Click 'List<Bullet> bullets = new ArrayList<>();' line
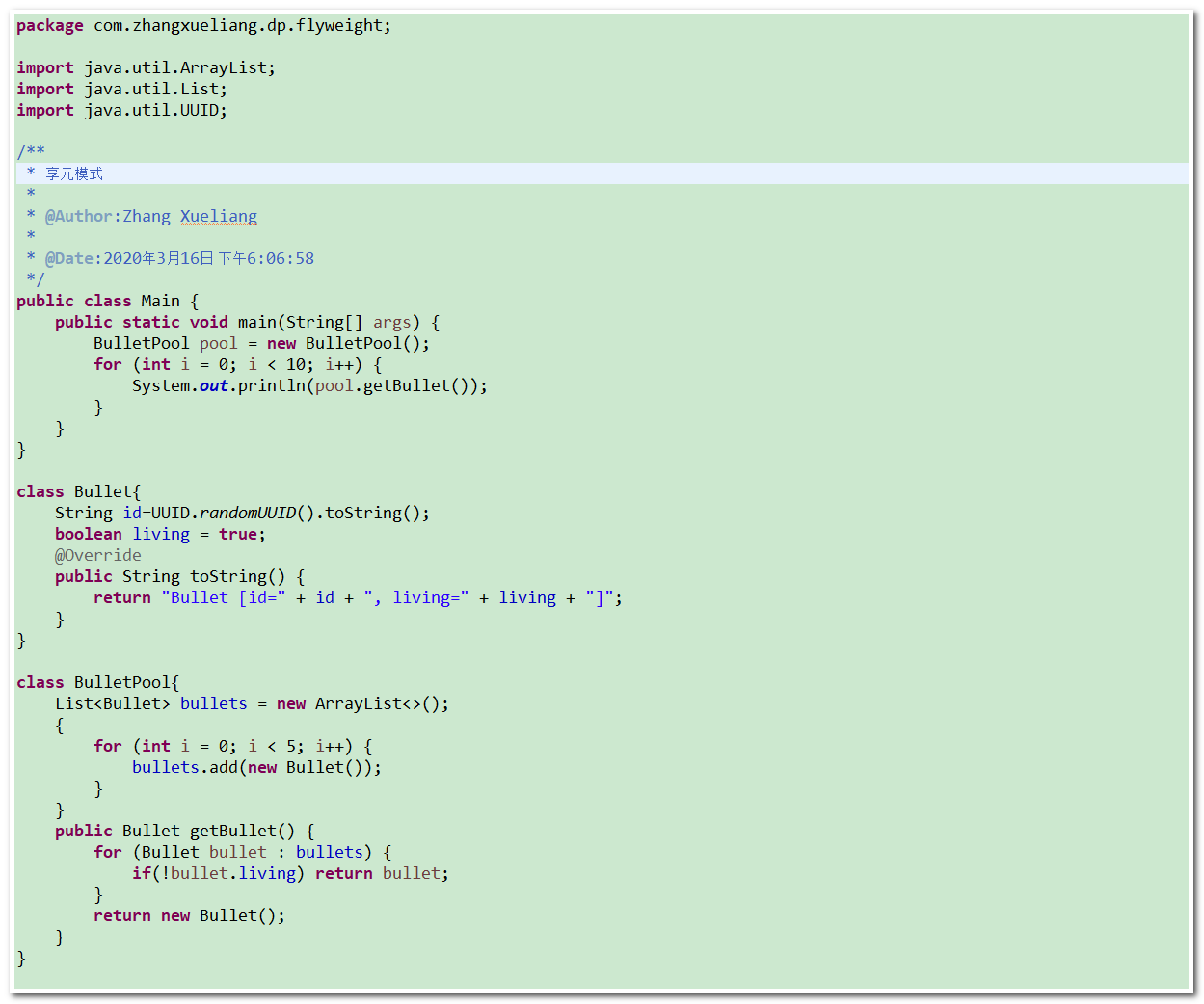1204x1004 pixels. [x=252, y=704]
